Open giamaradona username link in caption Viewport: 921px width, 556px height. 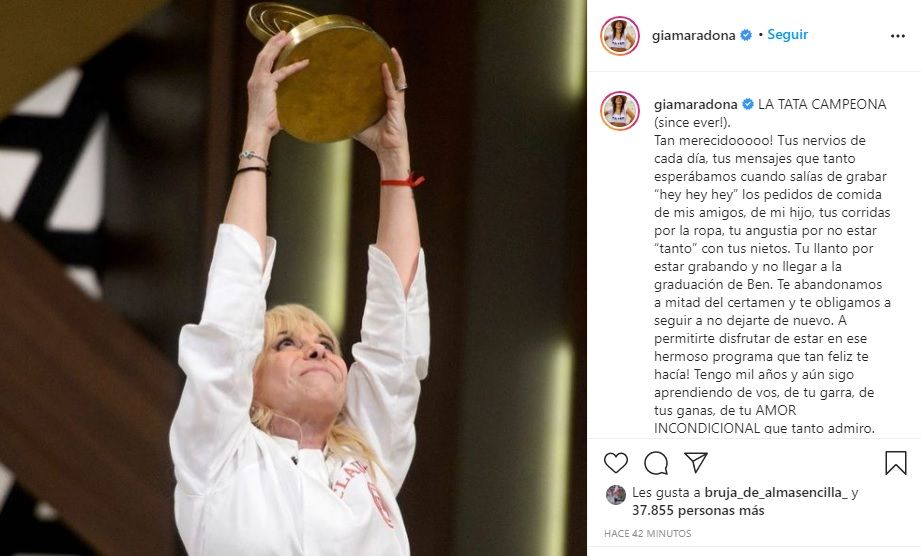[x=696, y=105]
